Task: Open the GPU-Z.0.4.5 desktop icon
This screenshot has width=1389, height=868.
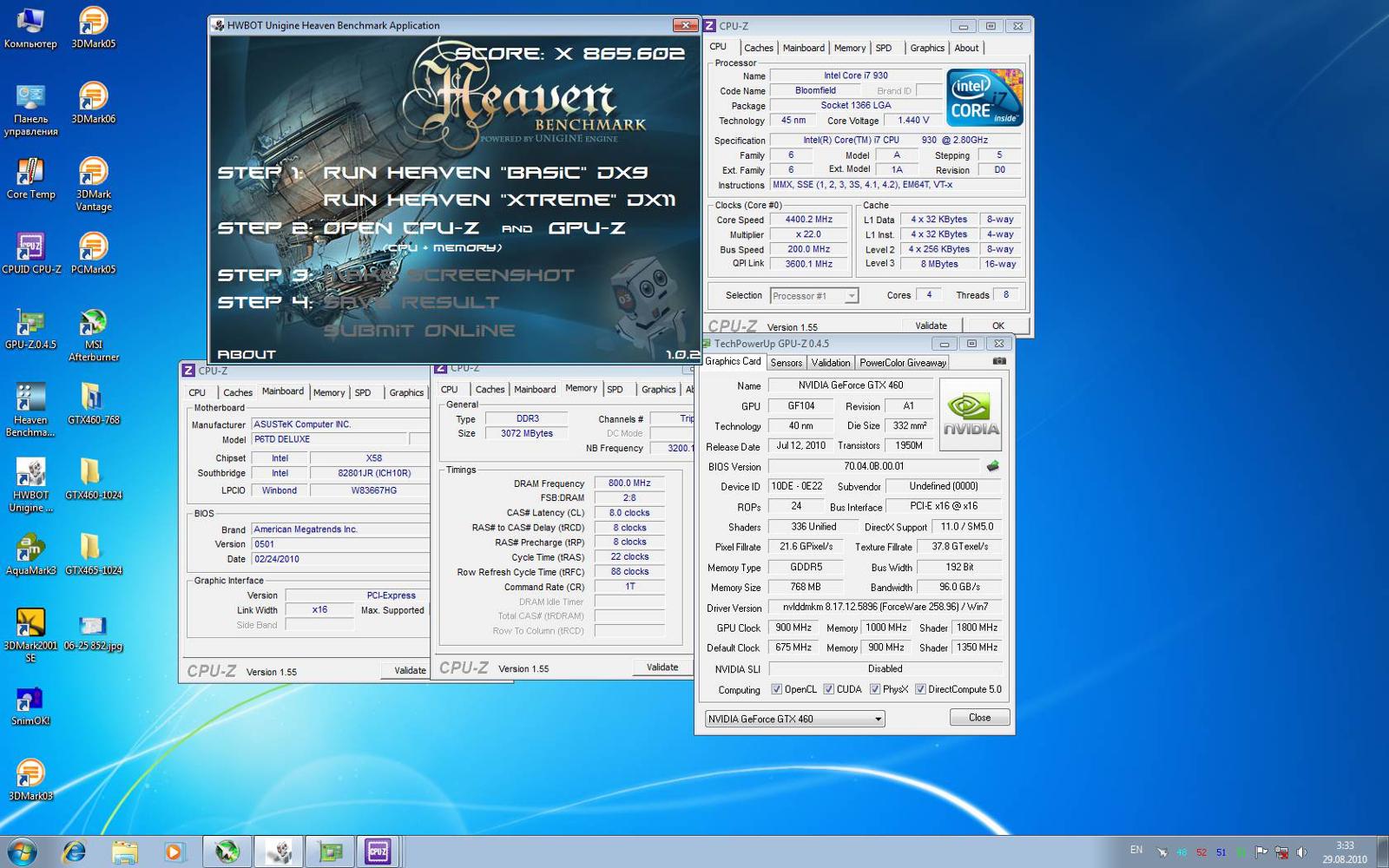Action: click(30, 329)
